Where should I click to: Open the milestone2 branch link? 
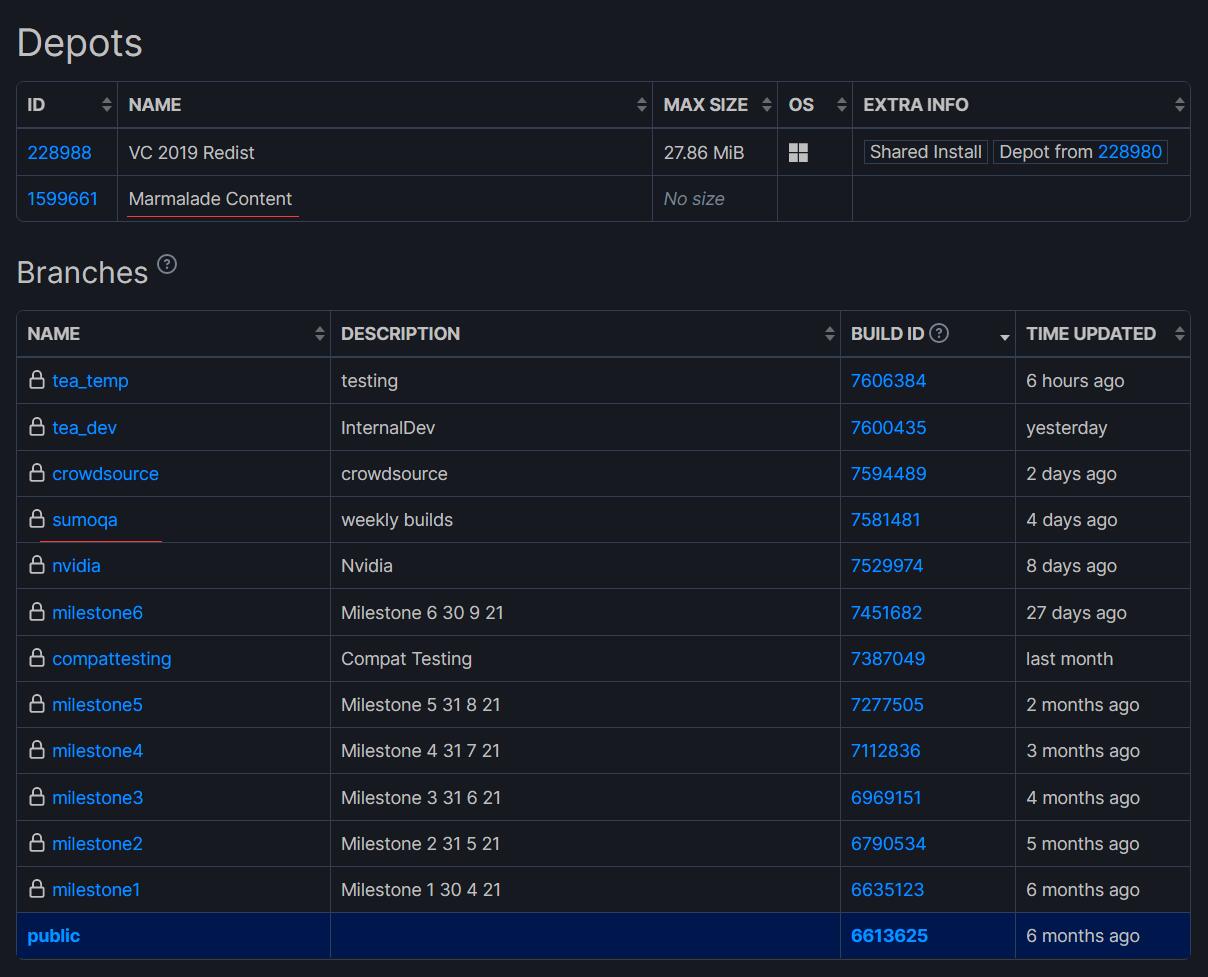(97, 843)
